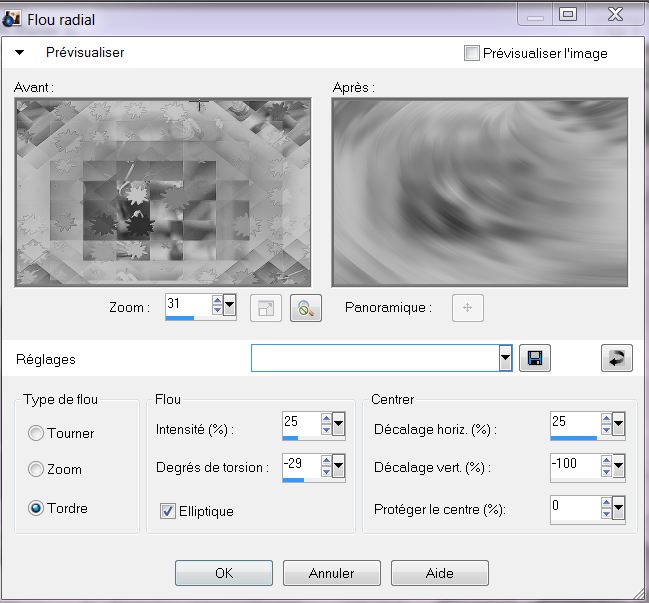Click the blue bar under Décalage horiz. value
649x603 pixels.
tap(574, 437)
